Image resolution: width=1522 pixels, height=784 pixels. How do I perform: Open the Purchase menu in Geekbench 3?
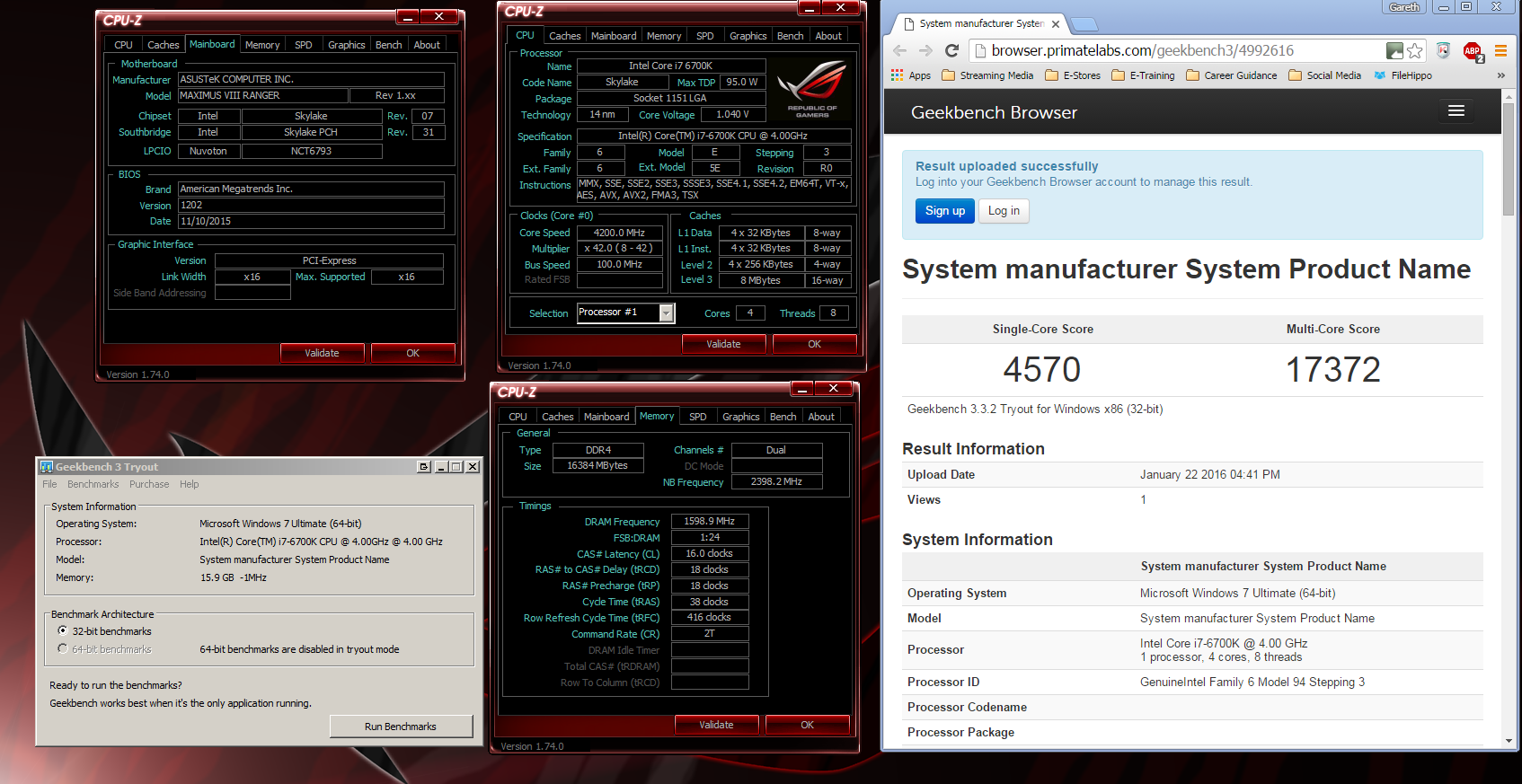[149, 484]
